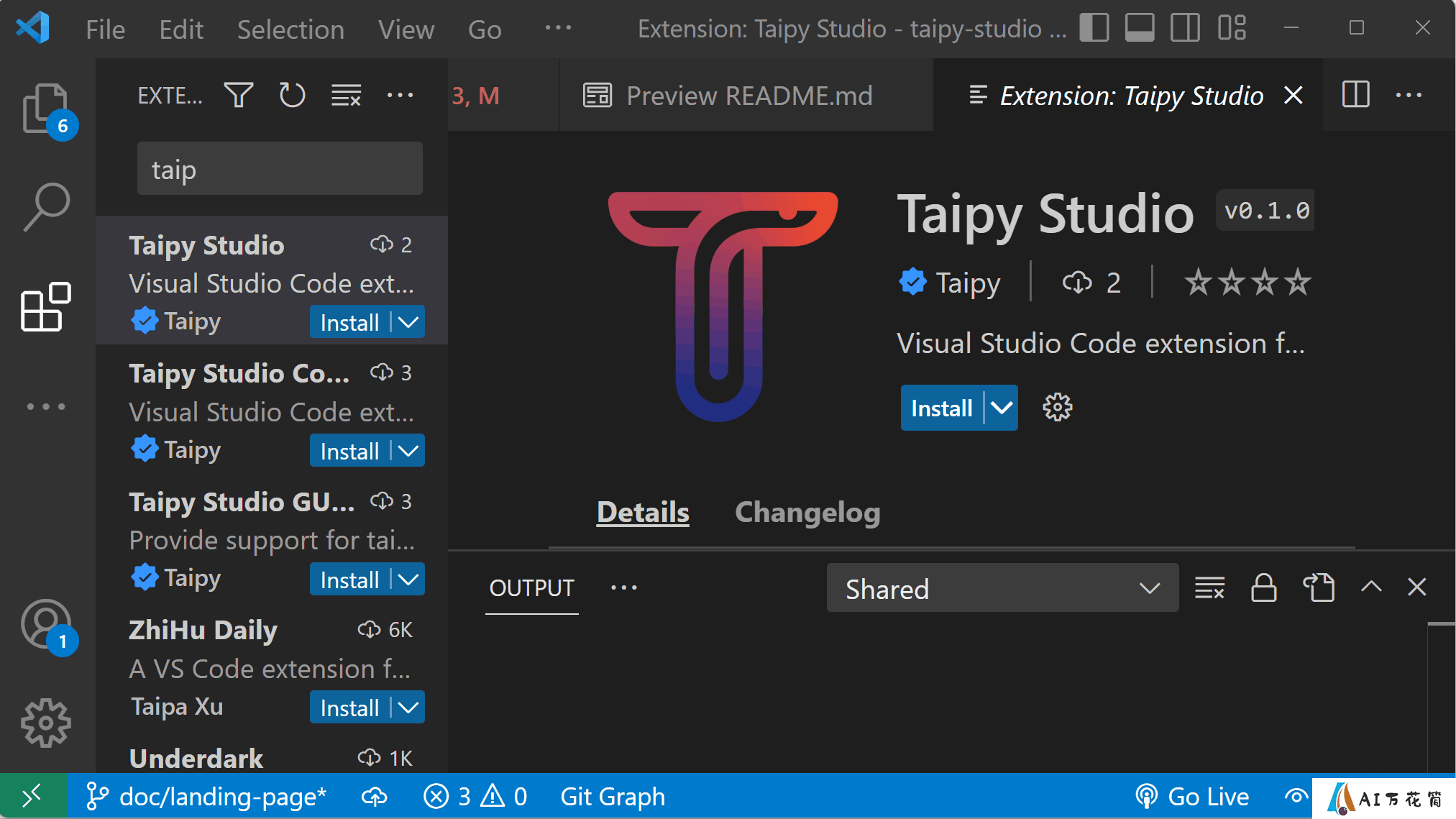Start Go Live server
Image resolution: width=1456 pixels, height=819 pixels.
1191,797
